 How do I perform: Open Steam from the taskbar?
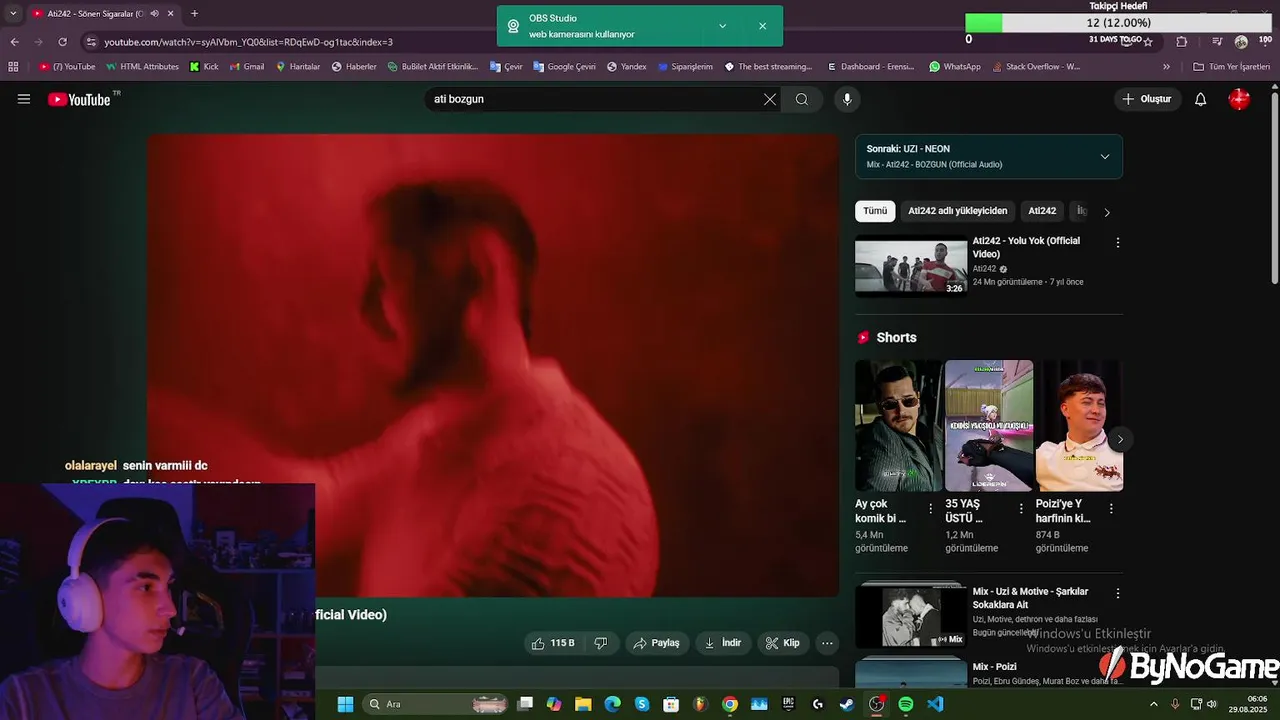tap(847, 704)
